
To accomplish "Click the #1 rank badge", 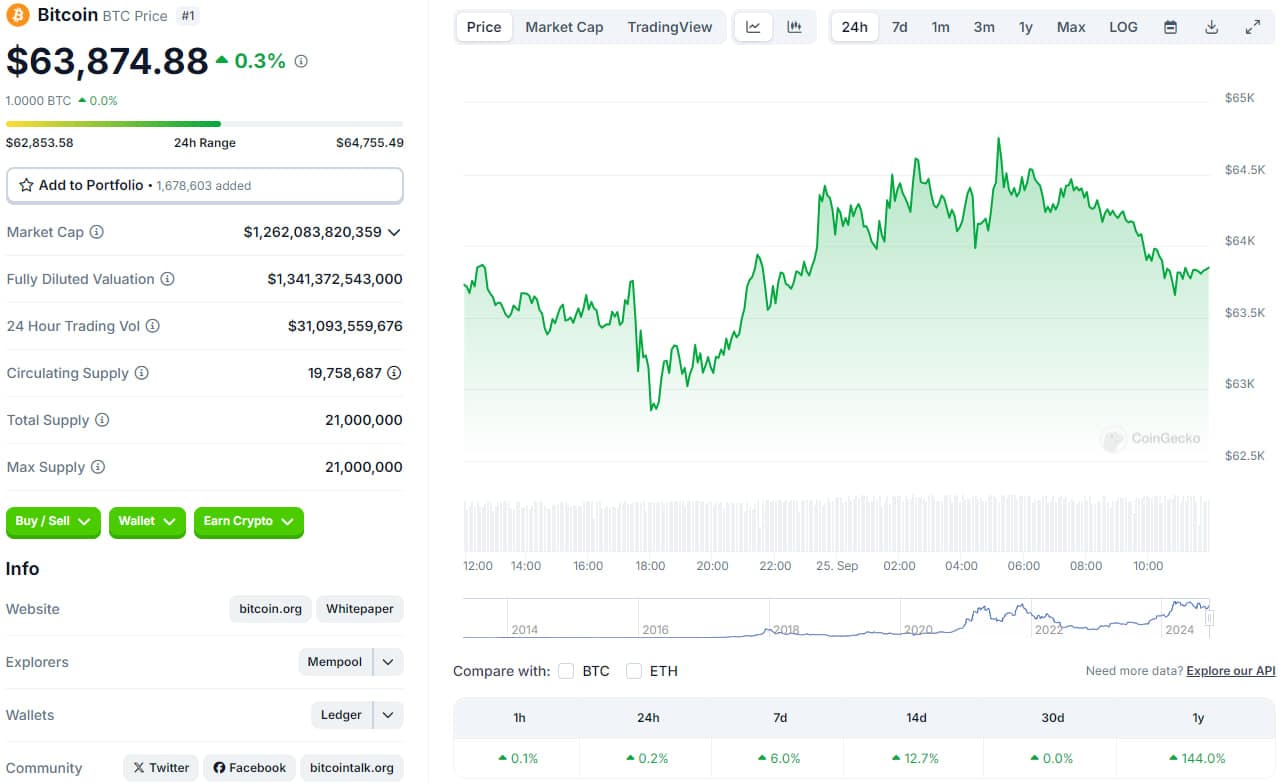I will point(187,15).
